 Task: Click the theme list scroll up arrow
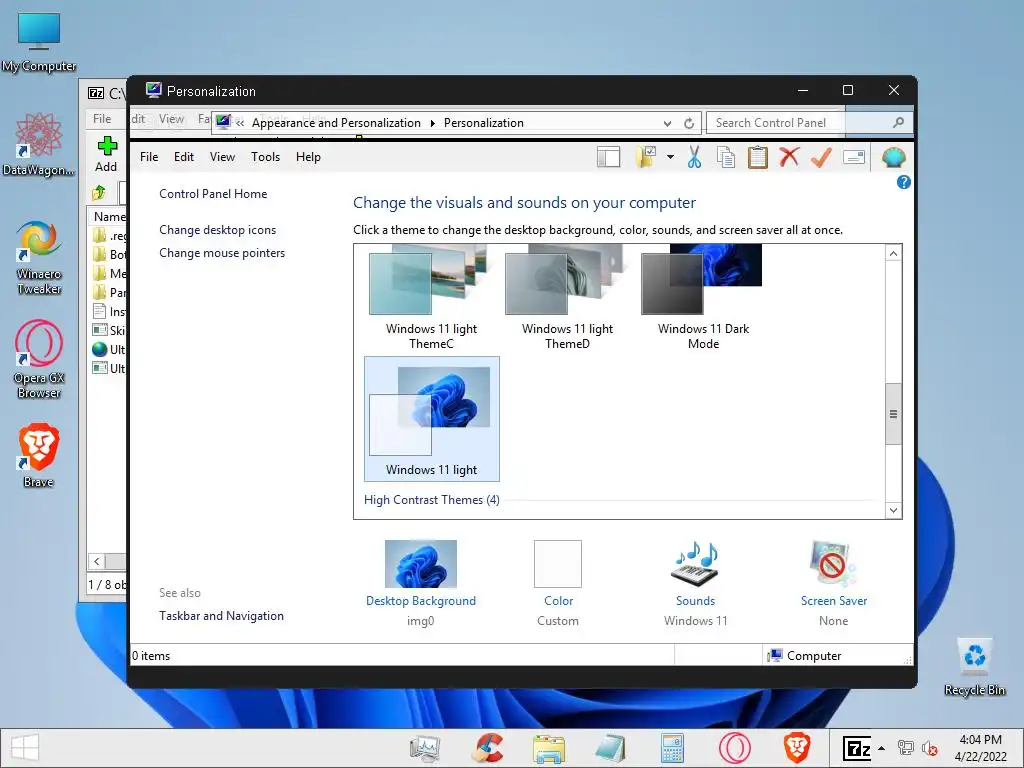click(893, 253)
